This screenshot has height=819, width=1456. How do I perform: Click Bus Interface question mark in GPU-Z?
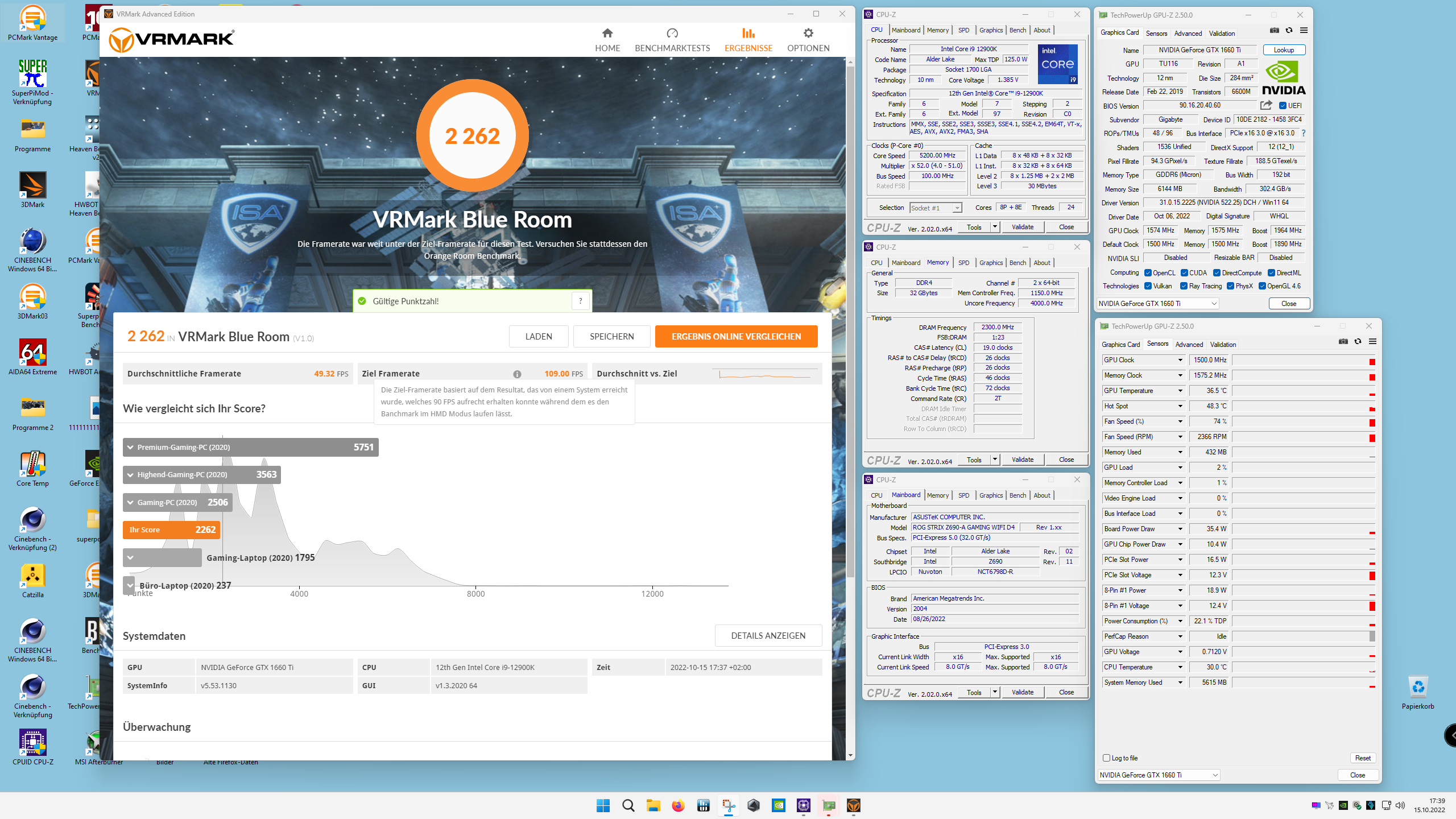pos(1304,133)
